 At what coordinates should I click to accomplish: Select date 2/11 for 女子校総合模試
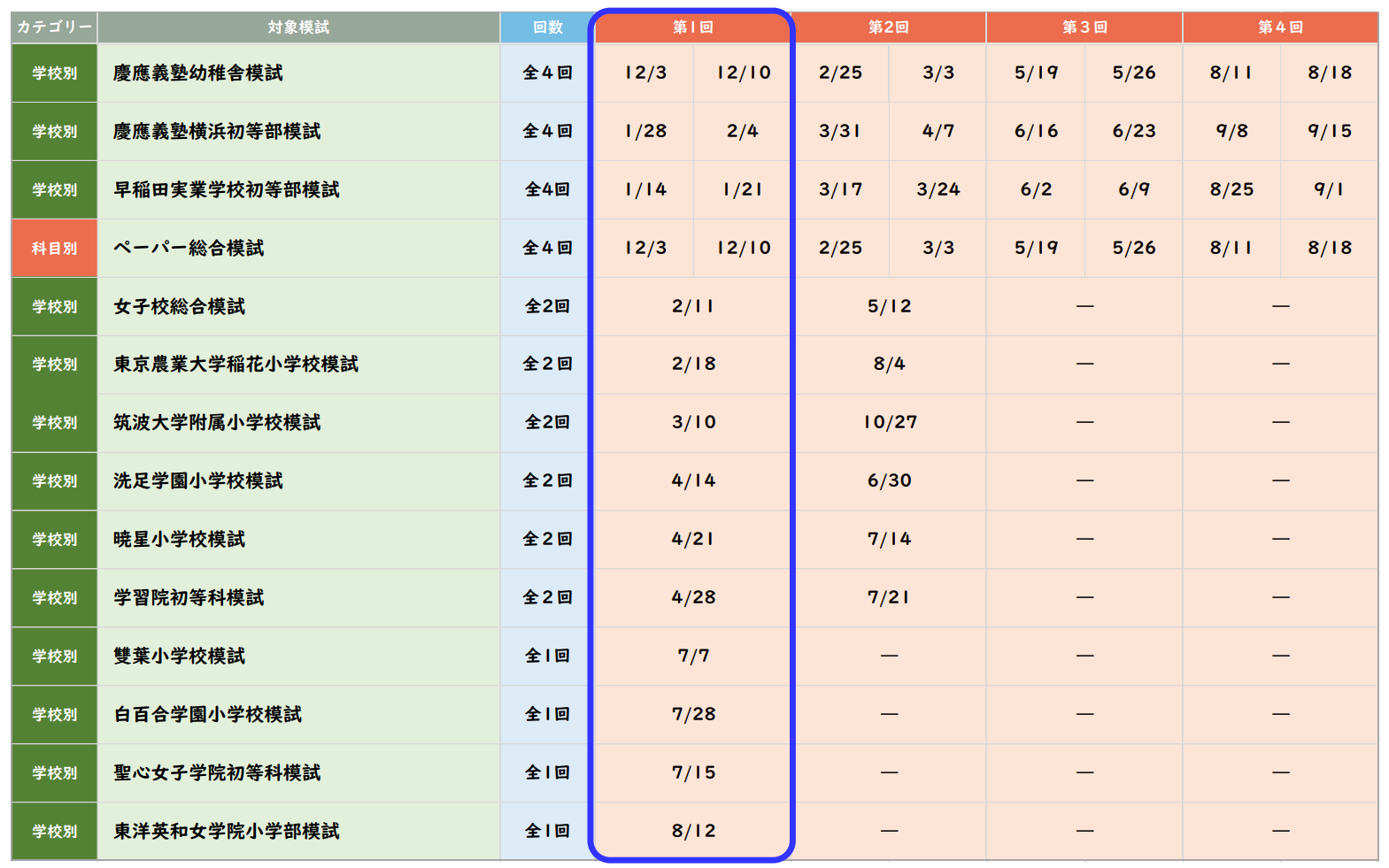tap(692, 307)
